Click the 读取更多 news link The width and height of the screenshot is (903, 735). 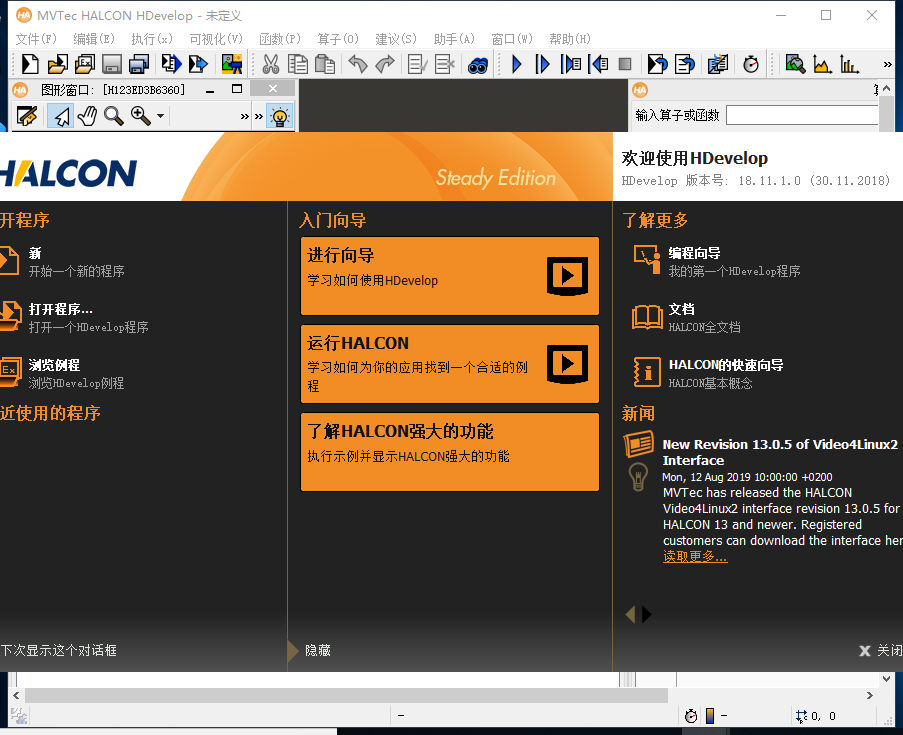click(693, 556)
